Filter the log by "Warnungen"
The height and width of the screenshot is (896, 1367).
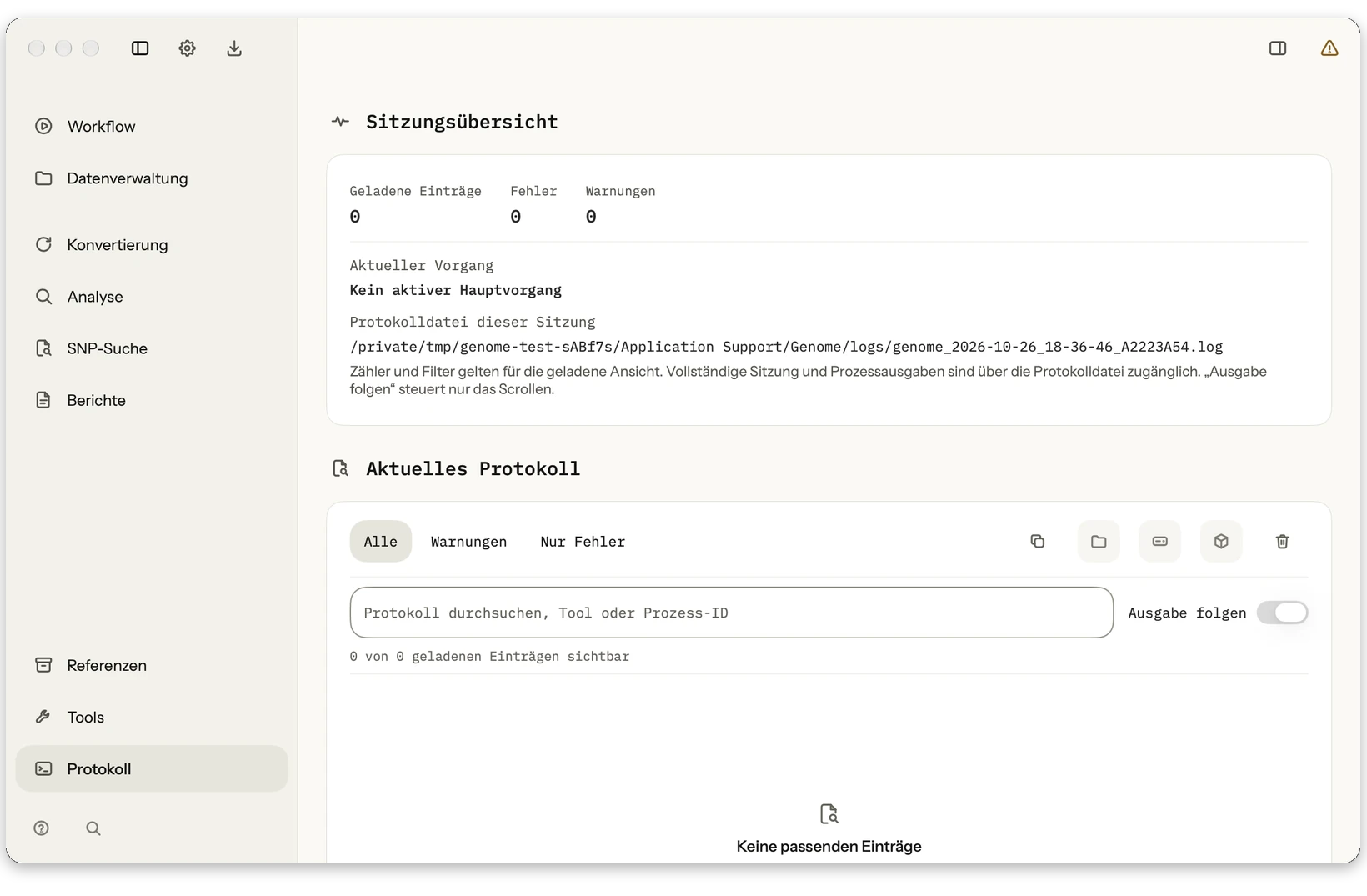pos(468,542)
